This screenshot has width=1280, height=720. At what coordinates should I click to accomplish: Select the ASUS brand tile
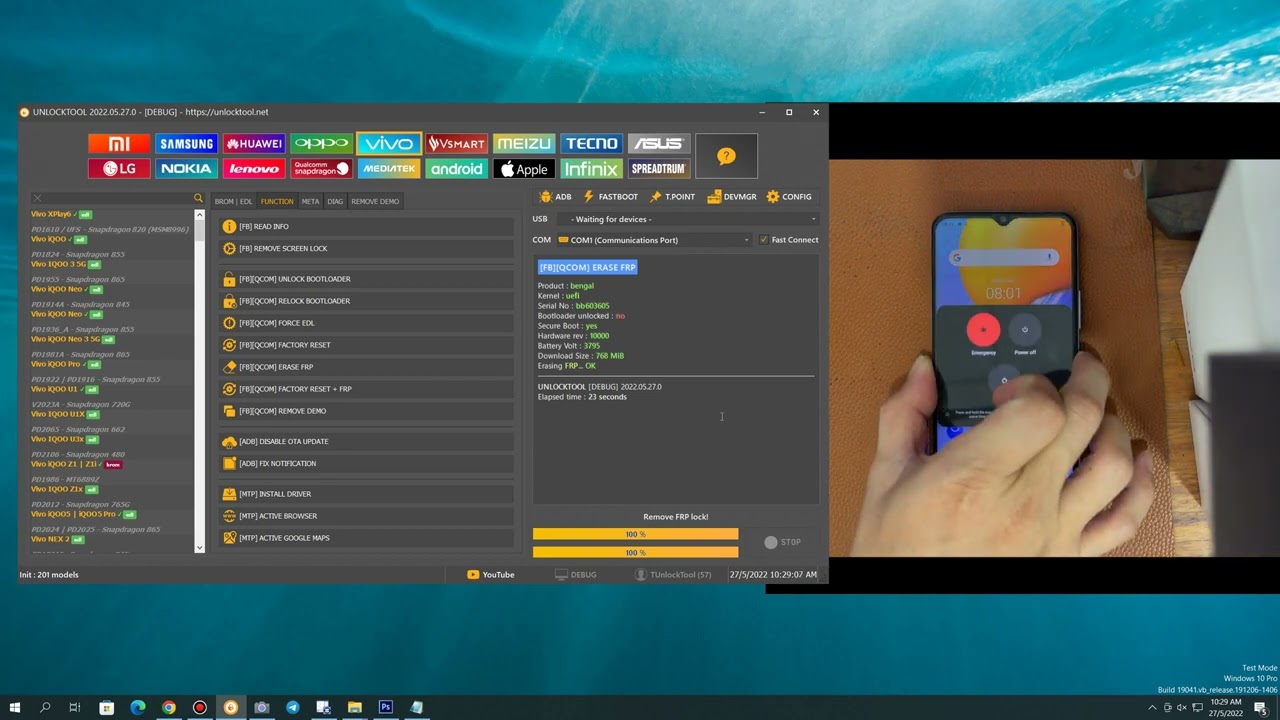tap(658, 144)
